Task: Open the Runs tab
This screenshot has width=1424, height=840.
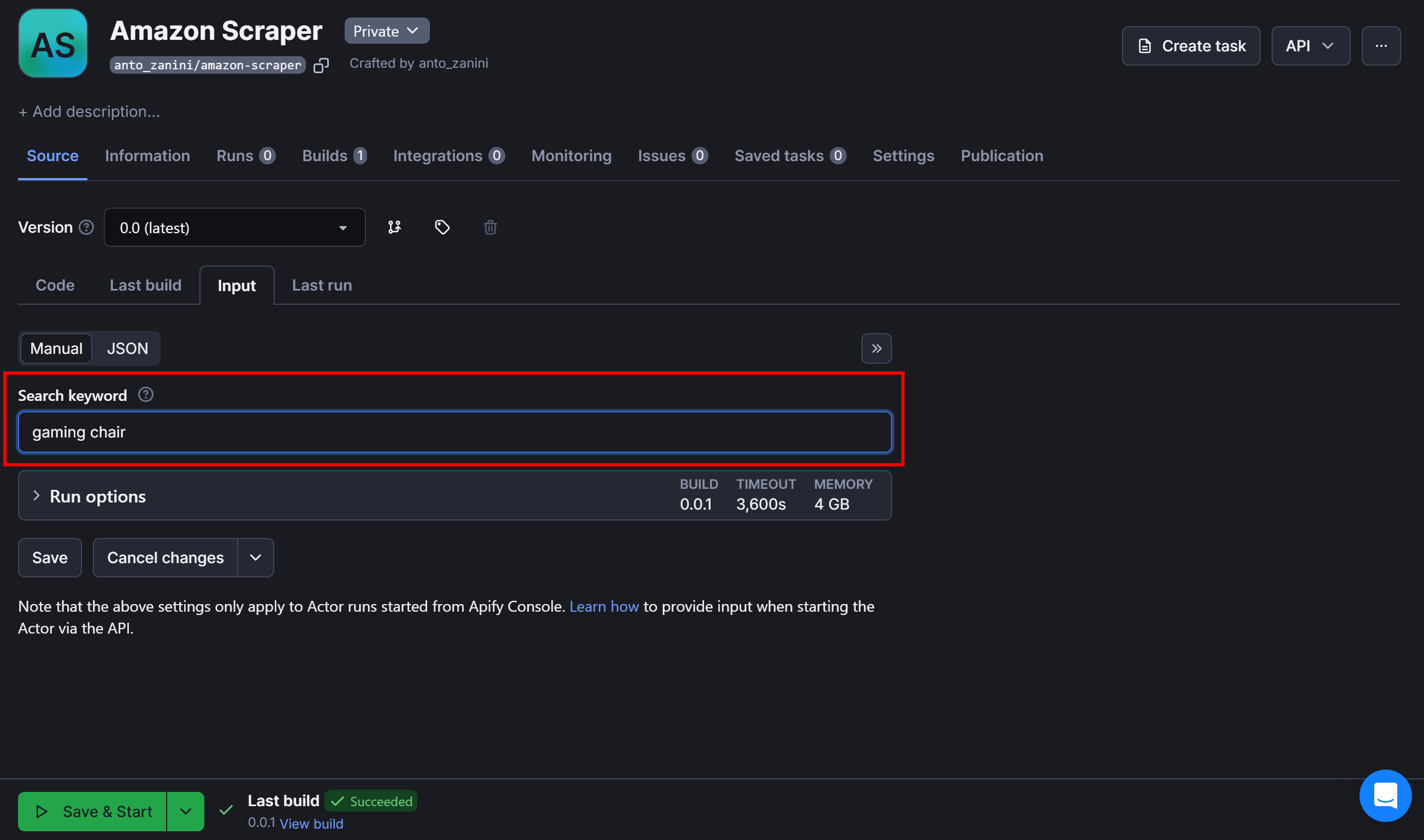Action: tap(246, 156)
